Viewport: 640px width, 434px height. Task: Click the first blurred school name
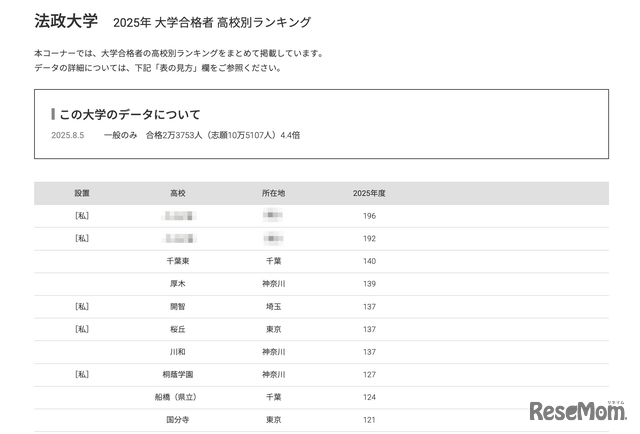click(x=177, y=216)
